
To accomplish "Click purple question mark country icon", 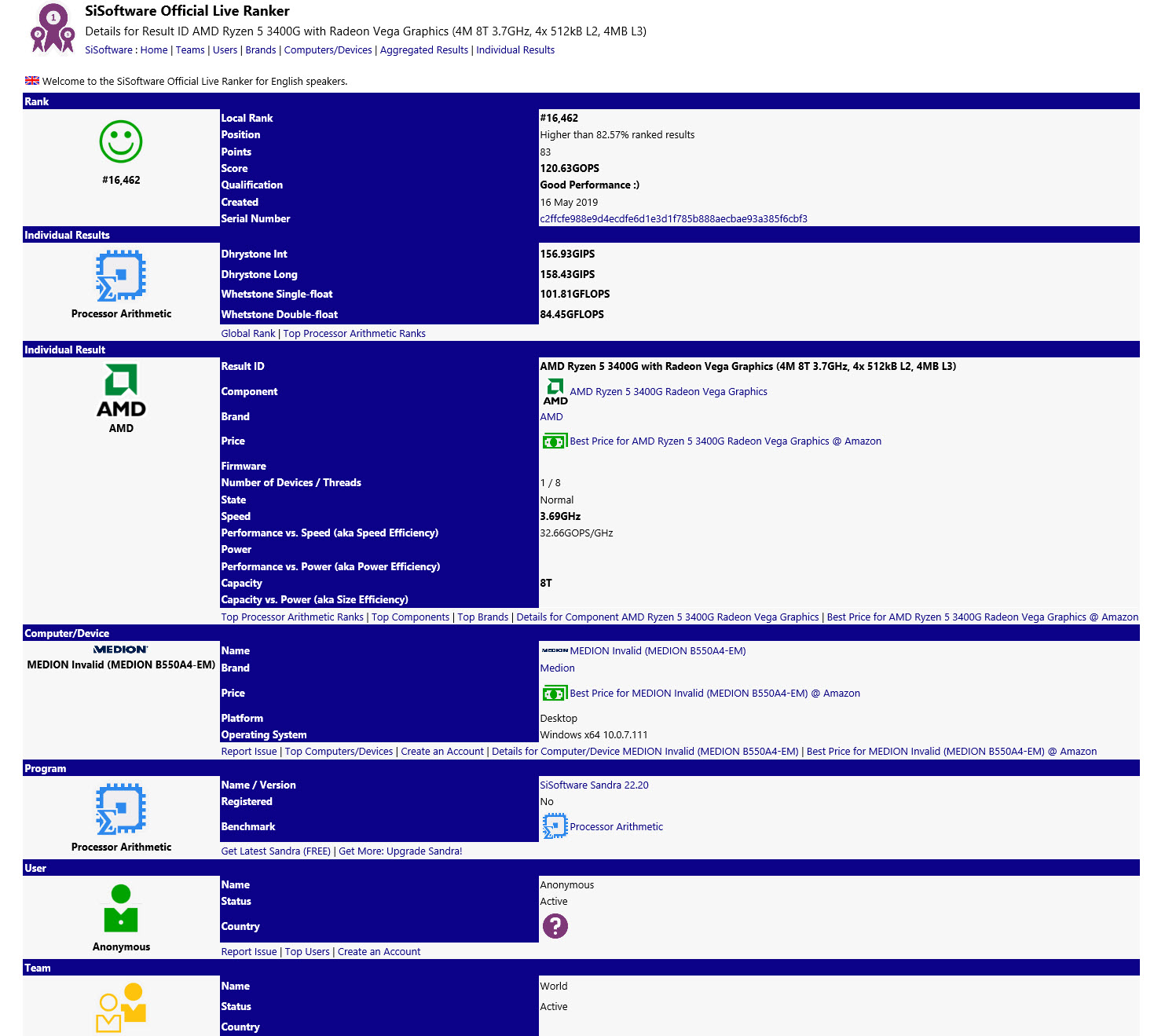I will 555,926.
